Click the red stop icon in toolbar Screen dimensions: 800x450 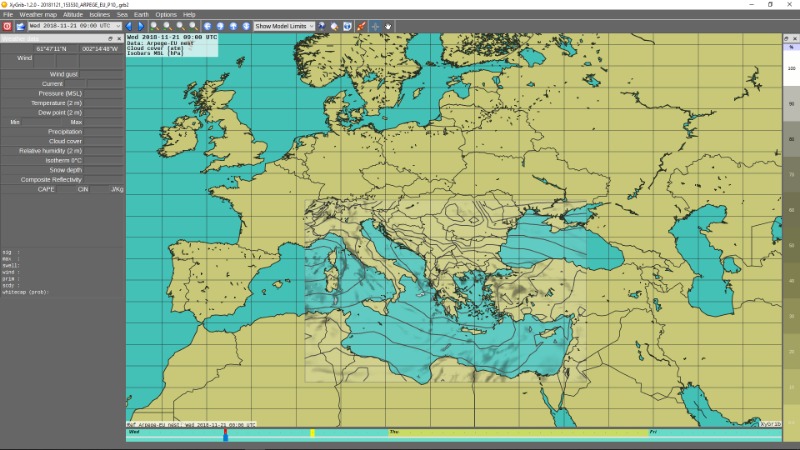pos(7,26)
